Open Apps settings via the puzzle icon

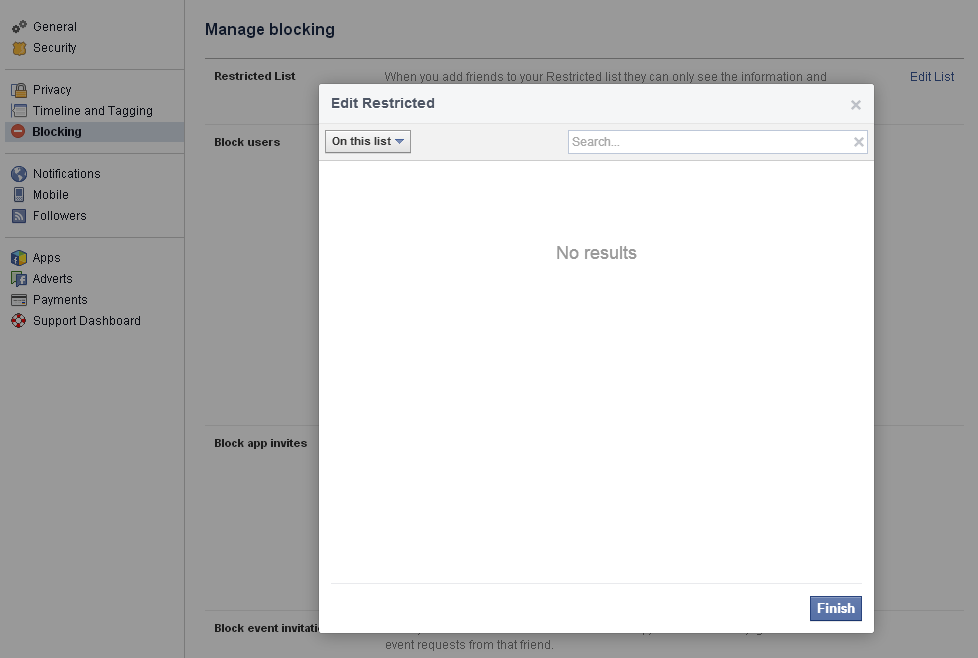19,257
